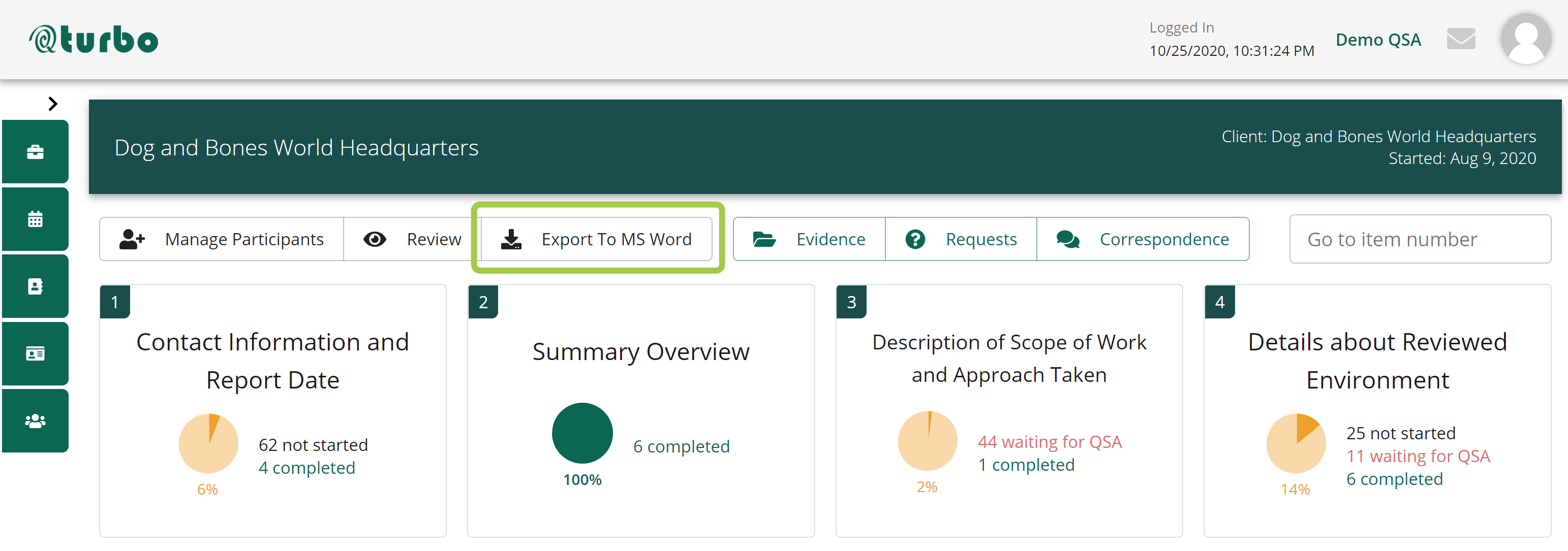1568x551 pixels.
Task: Click the Review eye button
Action: pos(412,239)
